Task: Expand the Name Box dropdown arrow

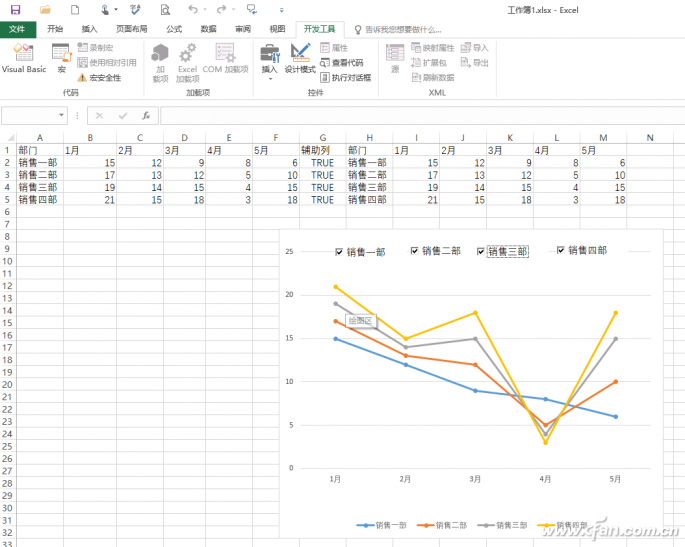Action: [x=61, y=115]
